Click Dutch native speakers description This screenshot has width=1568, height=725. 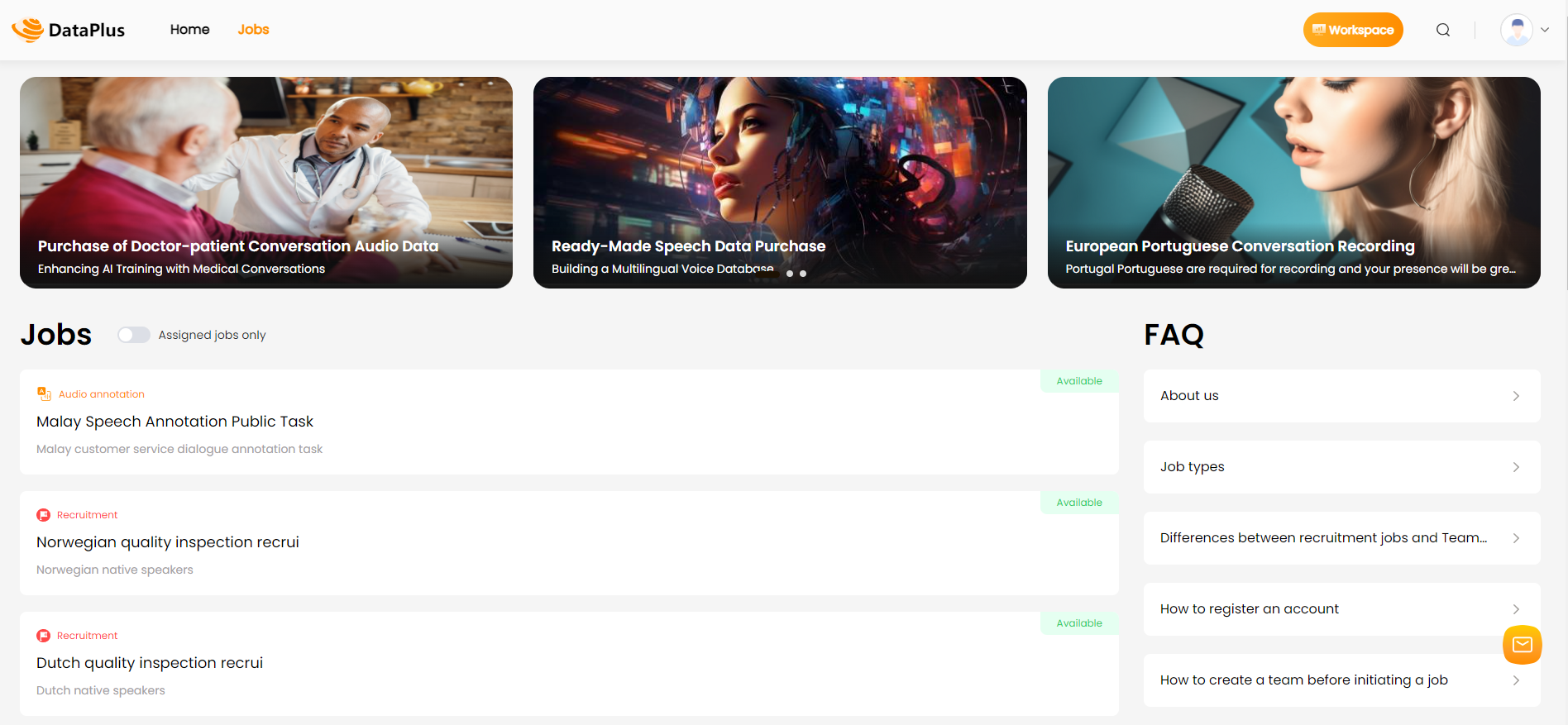point(101,690)
